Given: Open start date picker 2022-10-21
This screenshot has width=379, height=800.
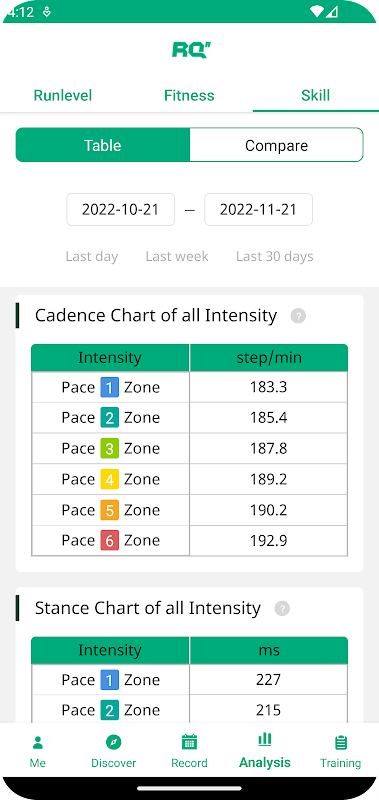Looking at the screenshot, I should click(120, 209).
